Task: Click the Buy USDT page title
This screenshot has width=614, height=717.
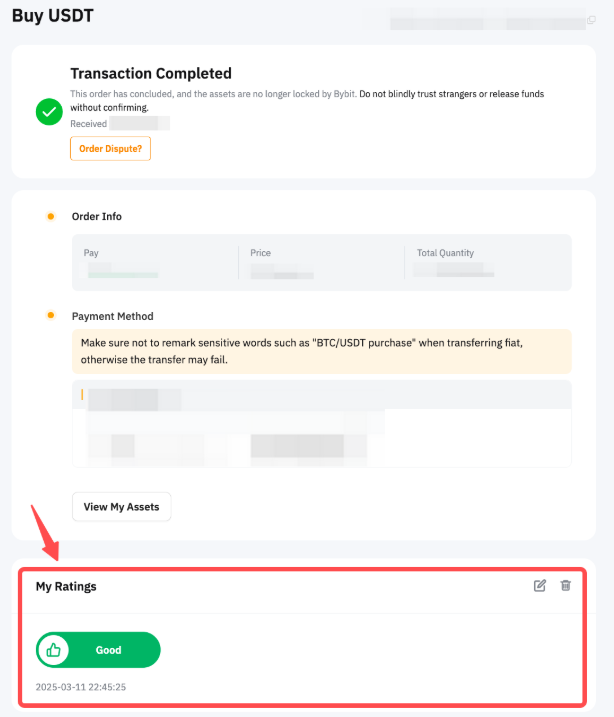Action: point(54,16)
